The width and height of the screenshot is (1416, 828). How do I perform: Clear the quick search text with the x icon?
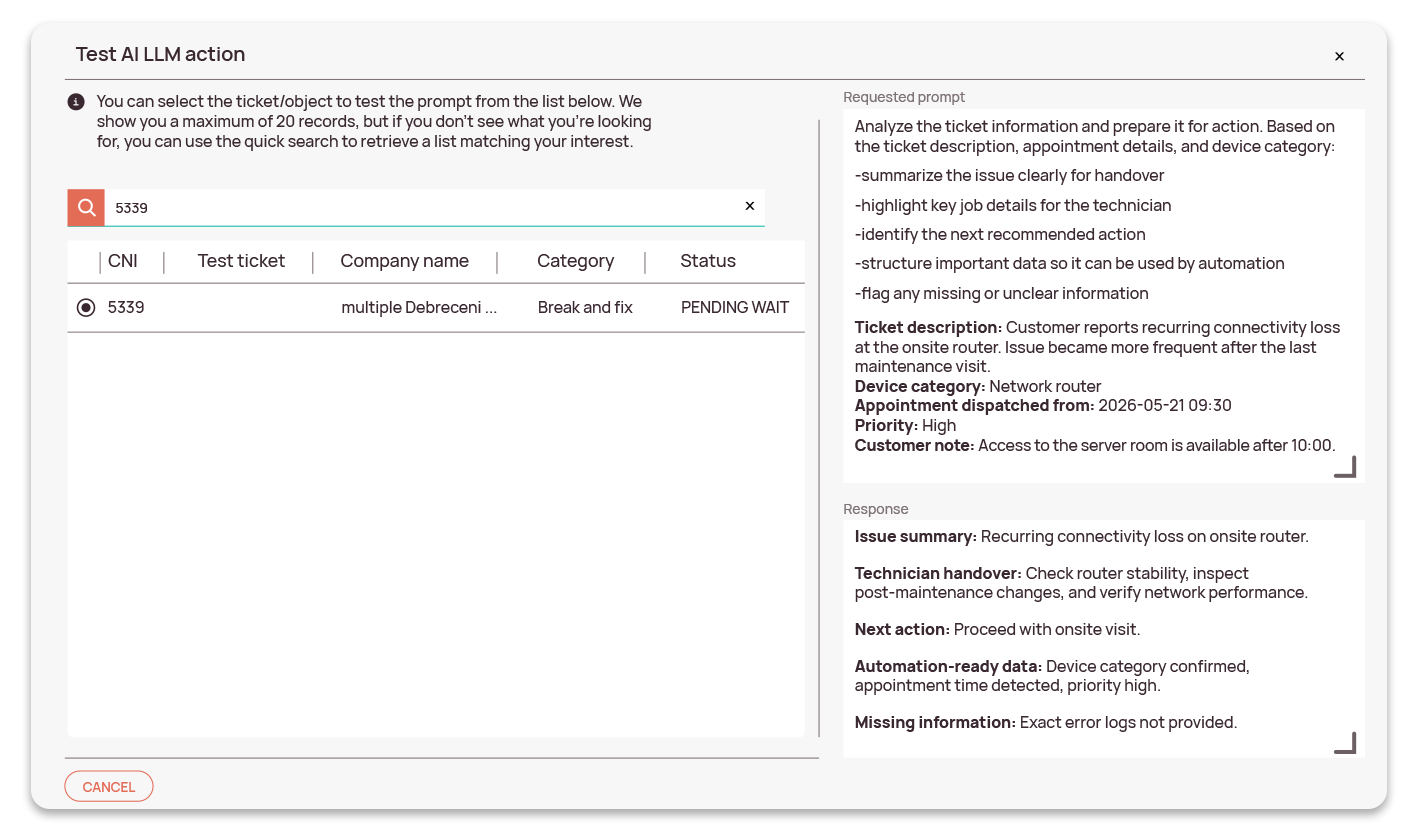click(750, 206)
